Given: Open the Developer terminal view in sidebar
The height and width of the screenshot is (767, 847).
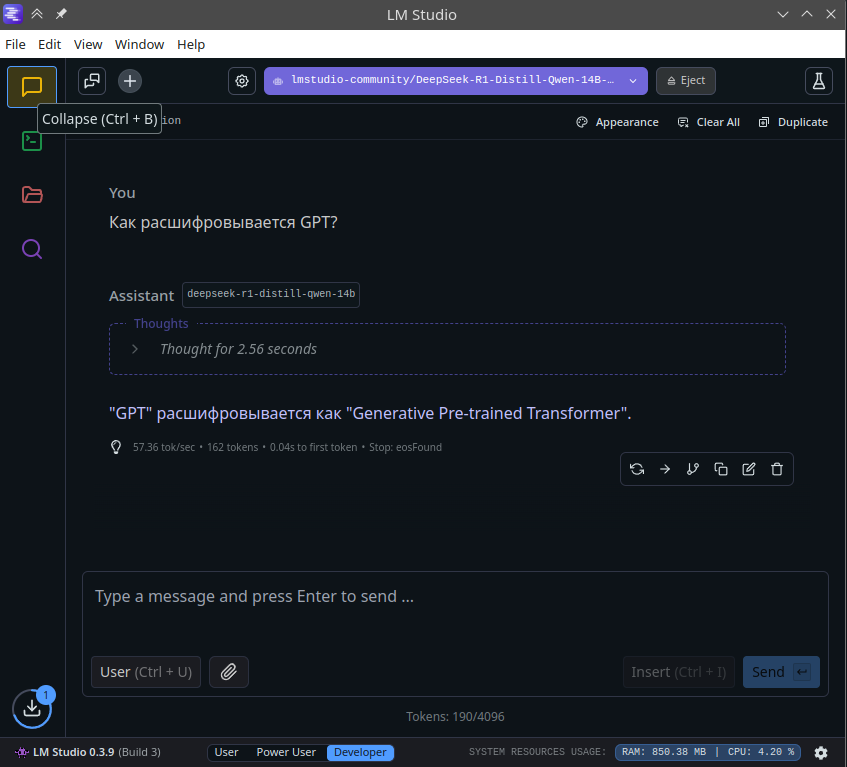Looking at the screenshot, I should [32, 142].
